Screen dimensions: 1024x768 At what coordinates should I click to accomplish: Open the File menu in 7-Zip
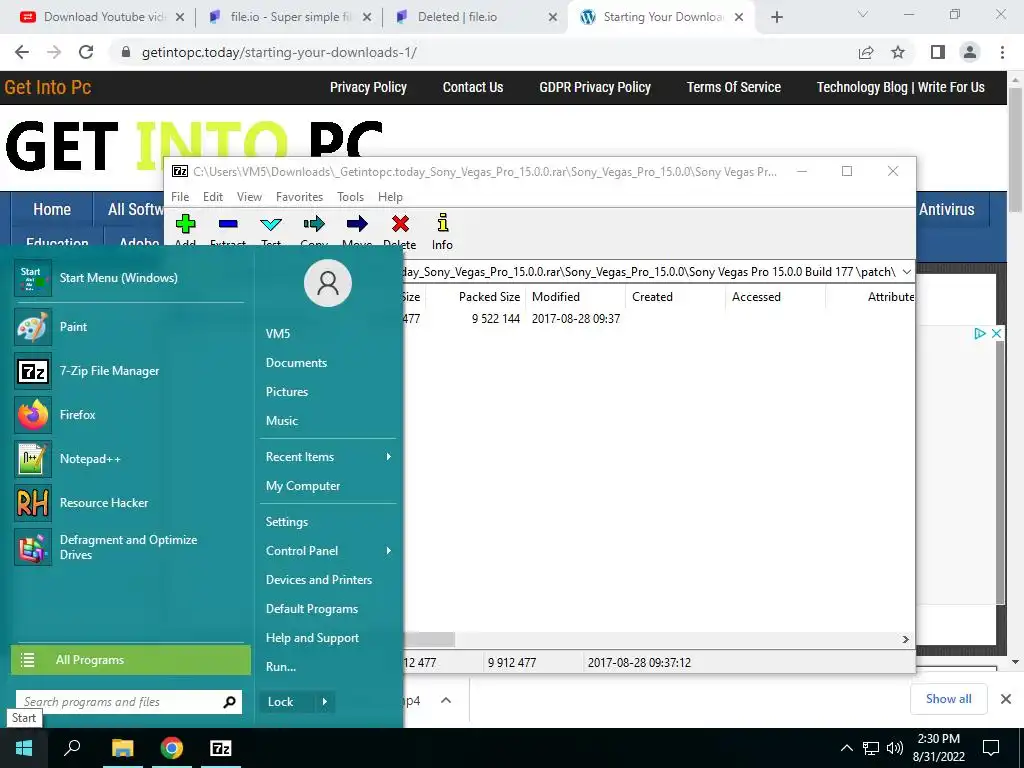coord(180,197)
